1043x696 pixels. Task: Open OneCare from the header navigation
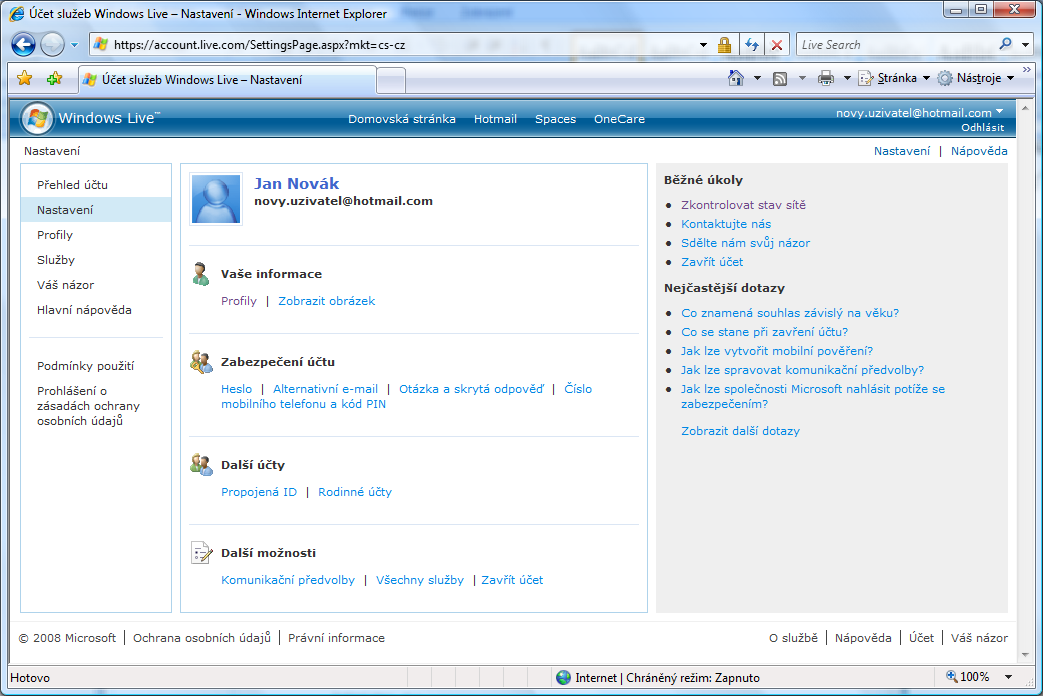click(619, 119)
